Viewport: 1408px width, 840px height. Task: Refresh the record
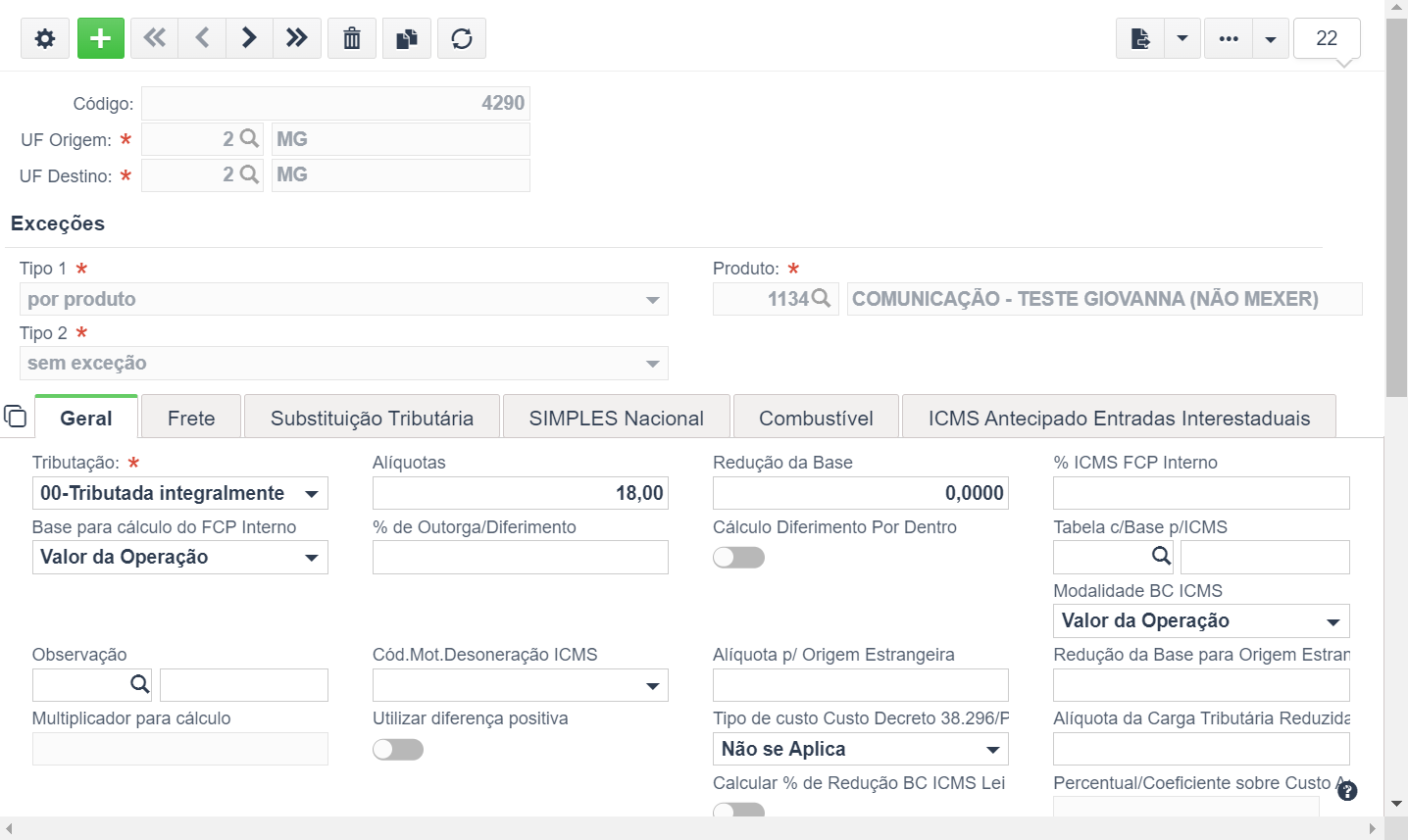tap(462, 38)
